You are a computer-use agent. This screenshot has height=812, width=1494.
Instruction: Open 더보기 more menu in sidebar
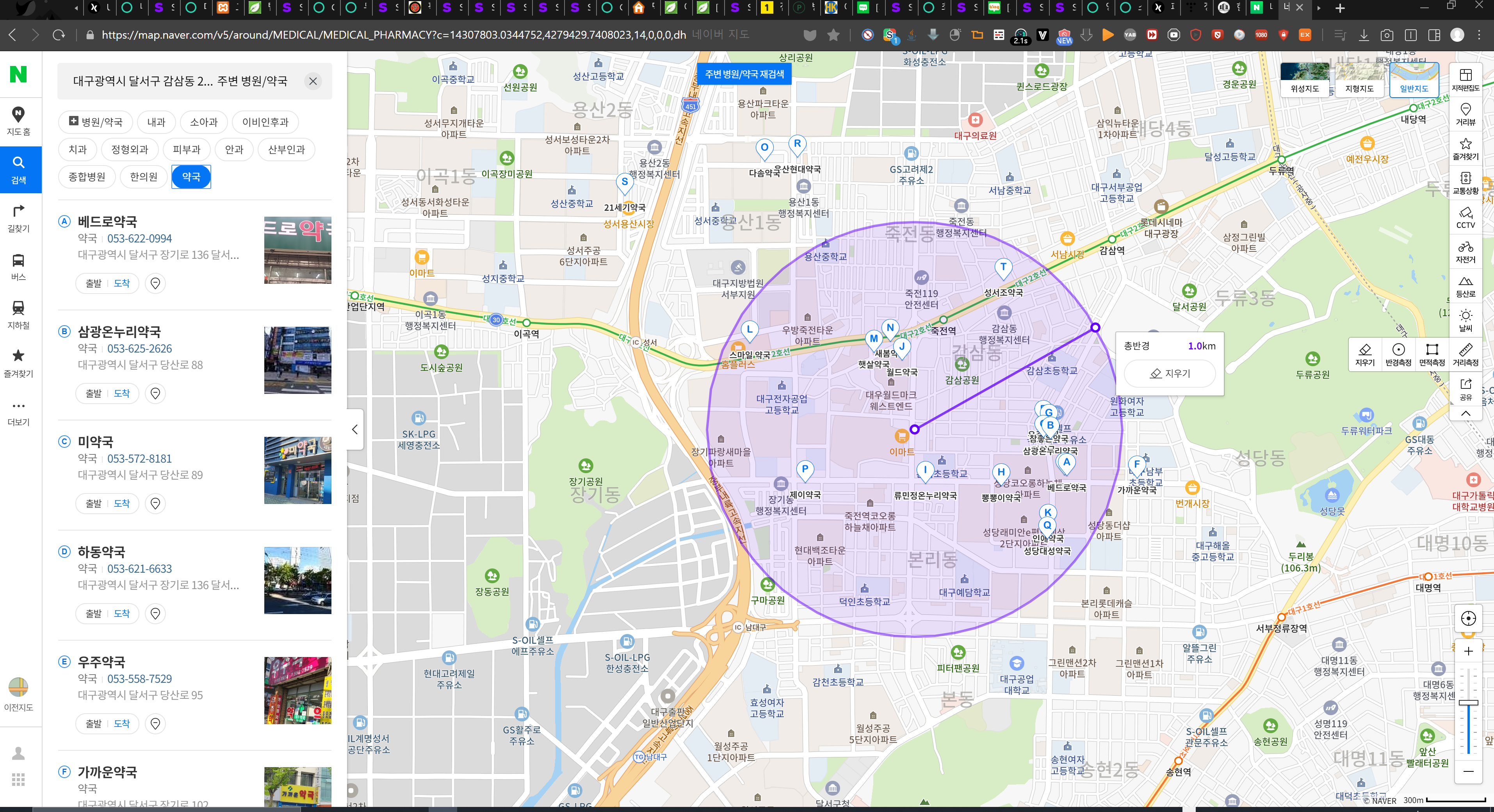(x=19, y=413)
